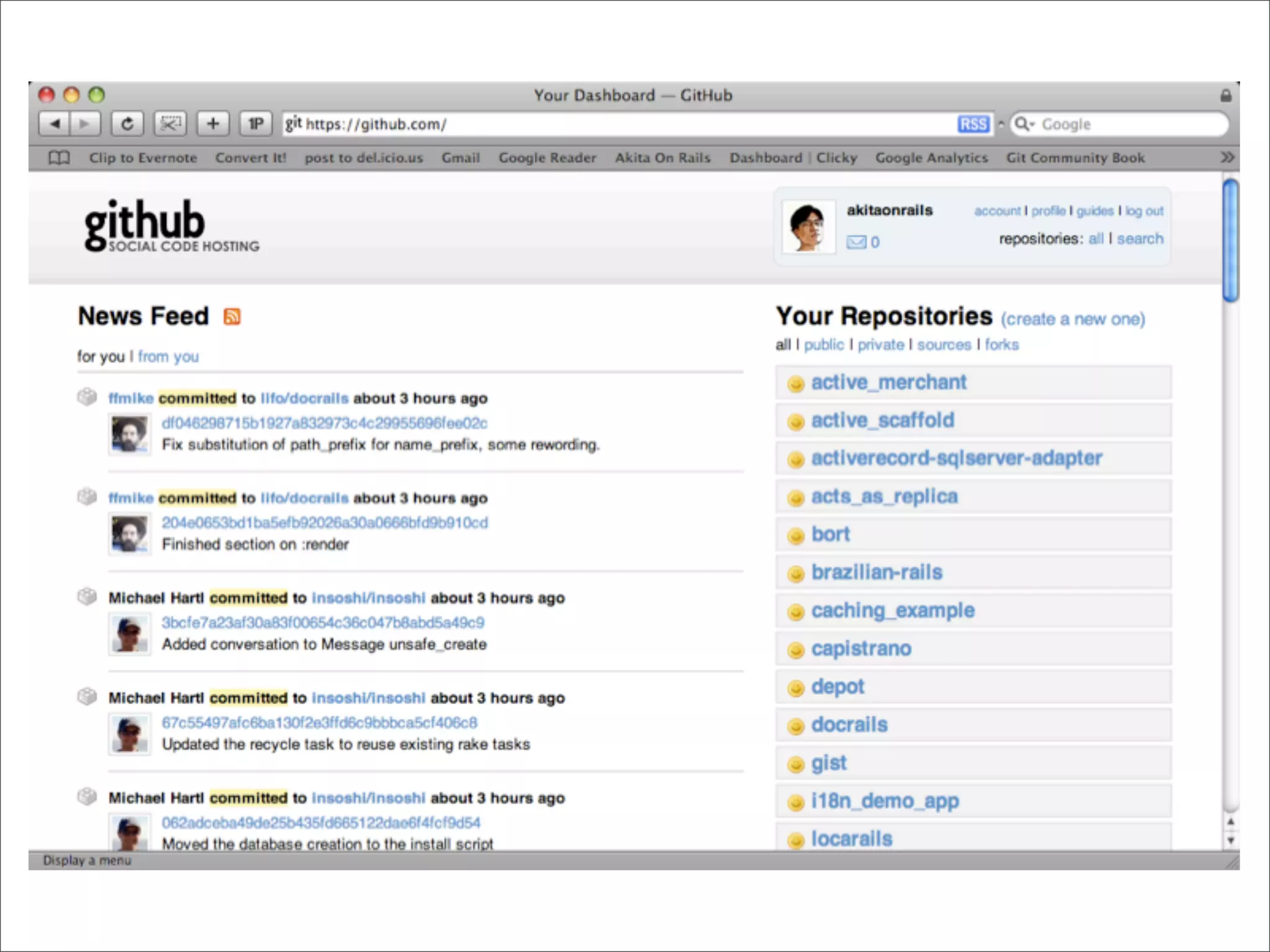Screen dimensions: 1270x952
Task: Add bookmark with the plus button
Action: pyautogui.click(x=213, y=124)
